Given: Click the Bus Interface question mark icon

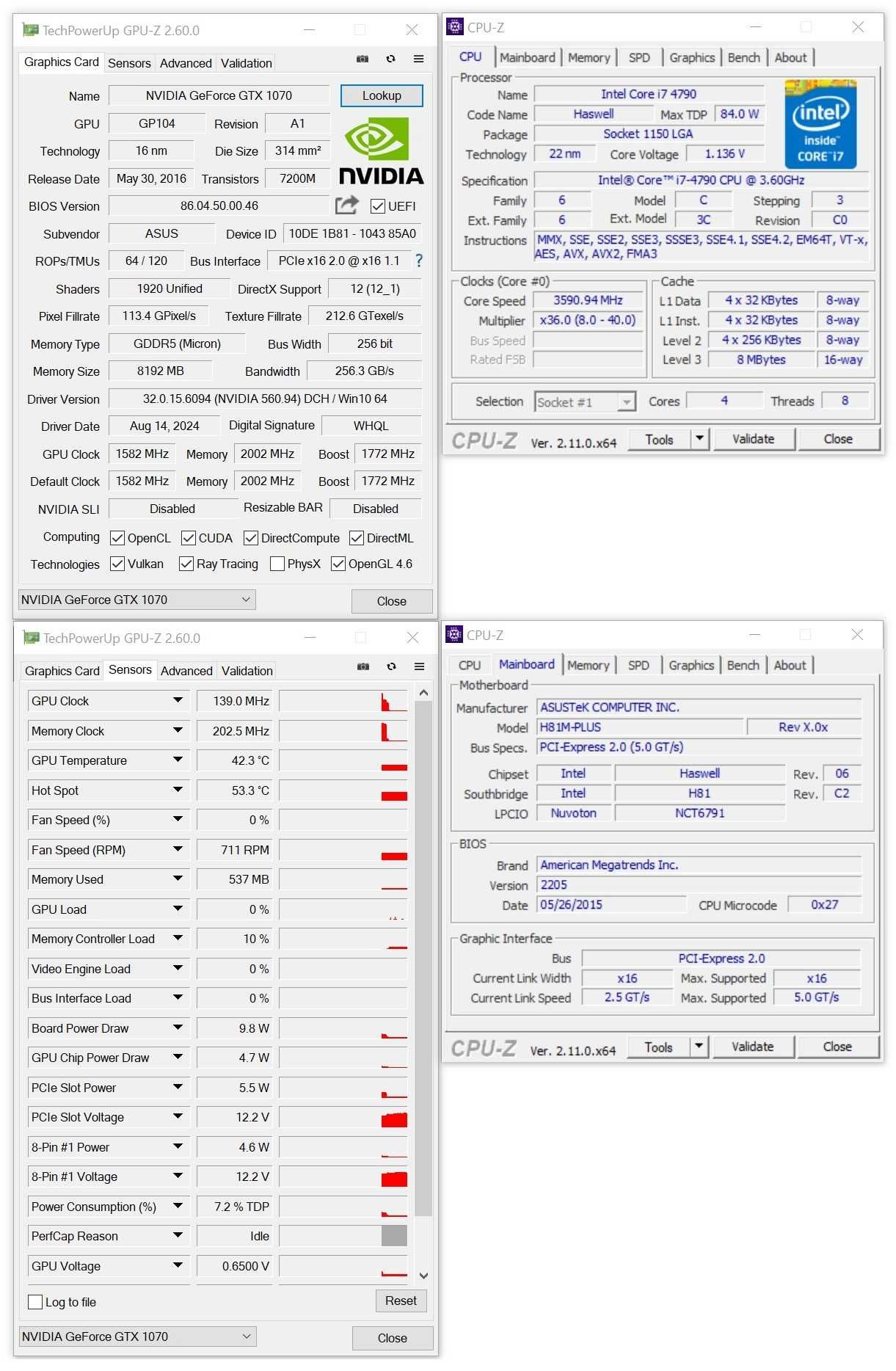Looking at the screenshot, I should coord(419,261).
